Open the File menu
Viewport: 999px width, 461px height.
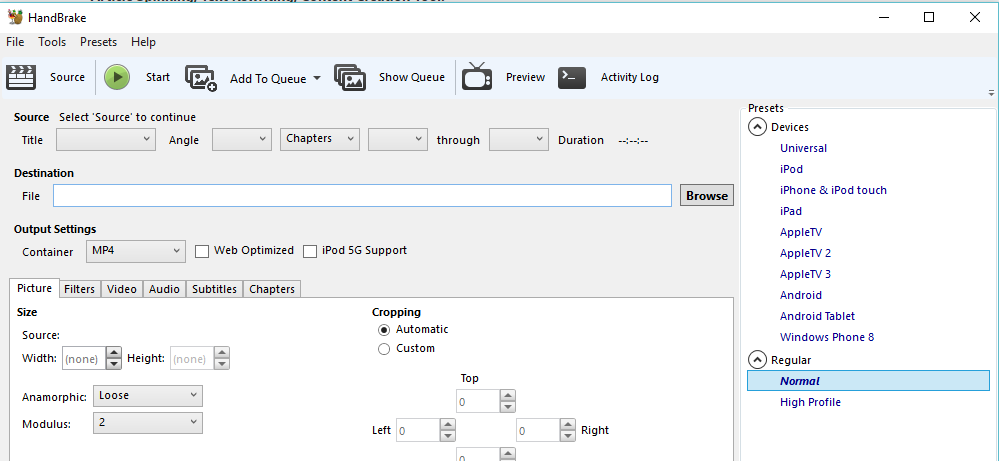15,42
